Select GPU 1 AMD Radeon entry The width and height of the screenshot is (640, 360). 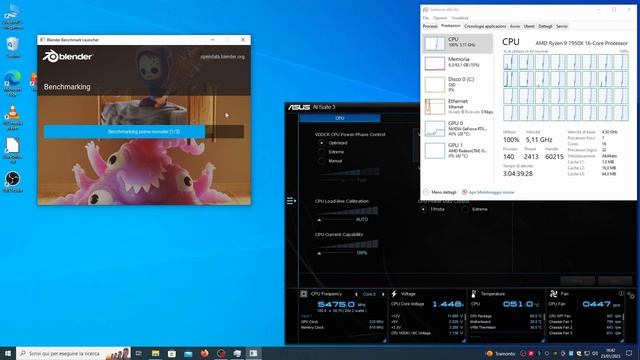point(458,150)
